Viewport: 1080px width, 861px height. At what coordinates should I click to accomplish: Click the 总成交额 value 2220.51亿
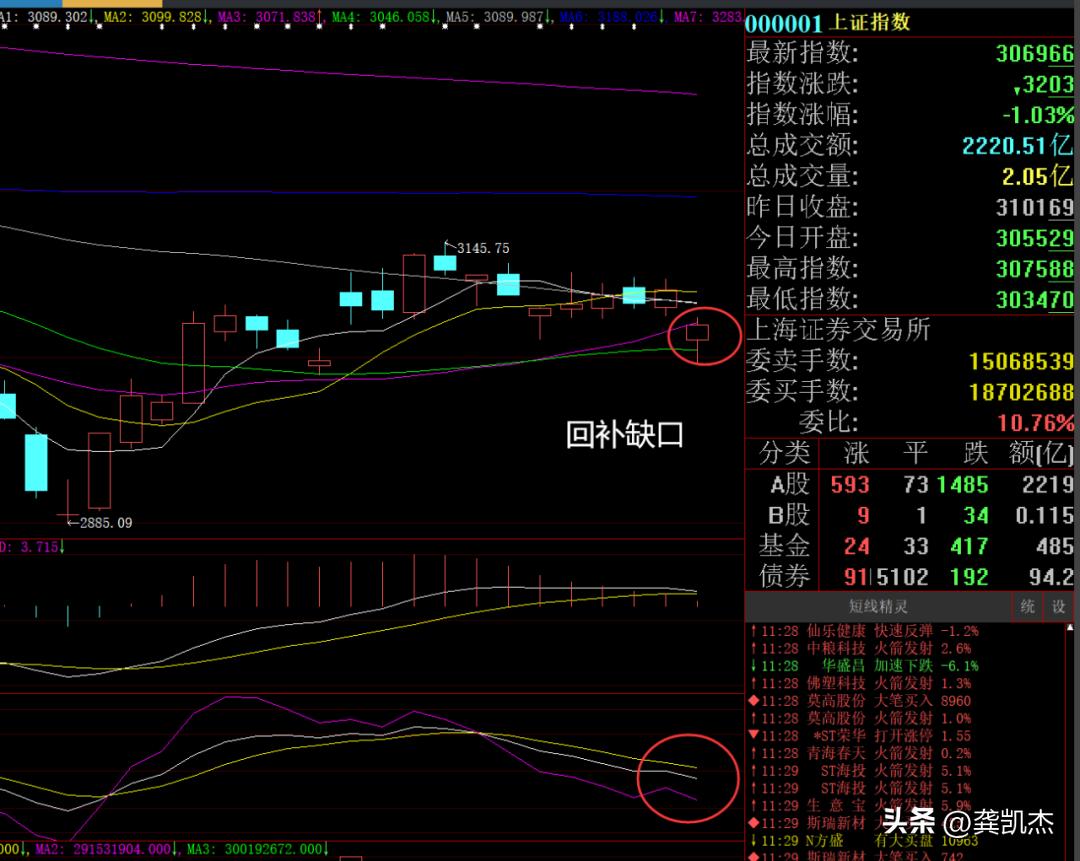click(1017, 145)
